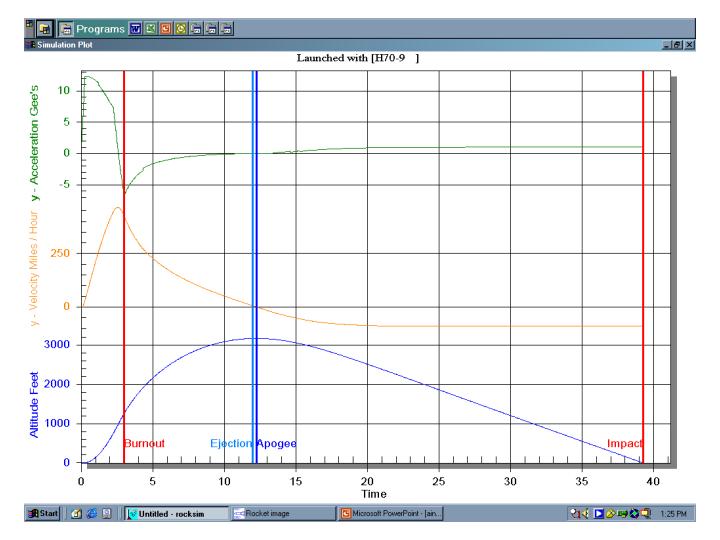Launch Internet Explorer from quick launch

[x=91, y=513]
